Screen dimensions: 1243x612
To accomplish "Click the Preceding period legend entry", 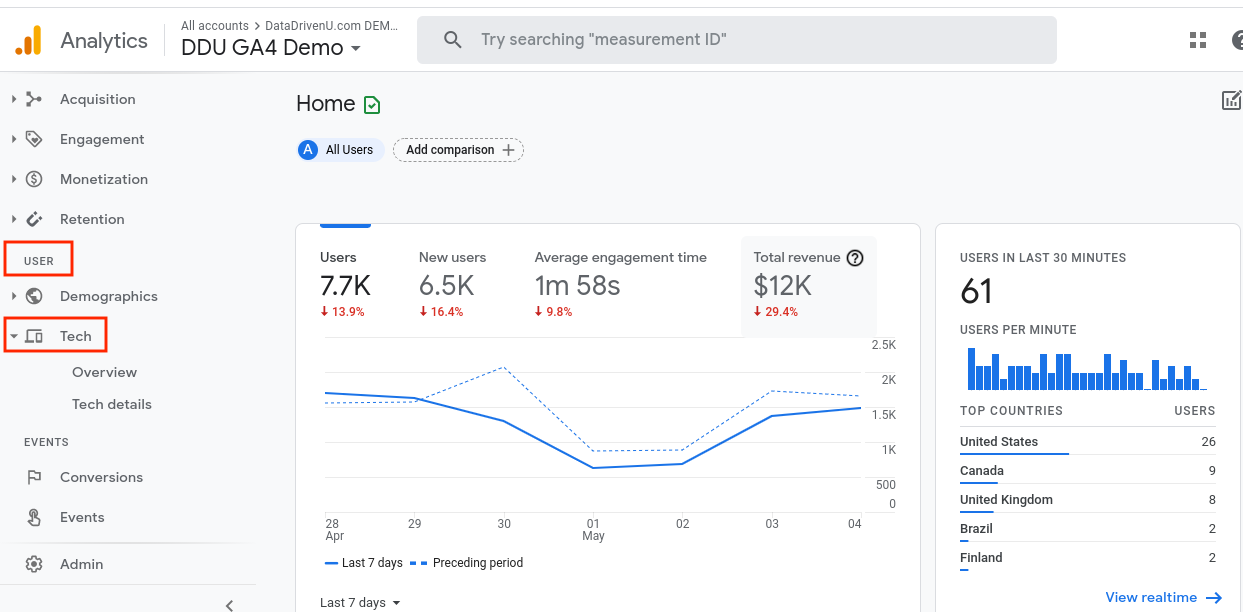I will point(468,563).
